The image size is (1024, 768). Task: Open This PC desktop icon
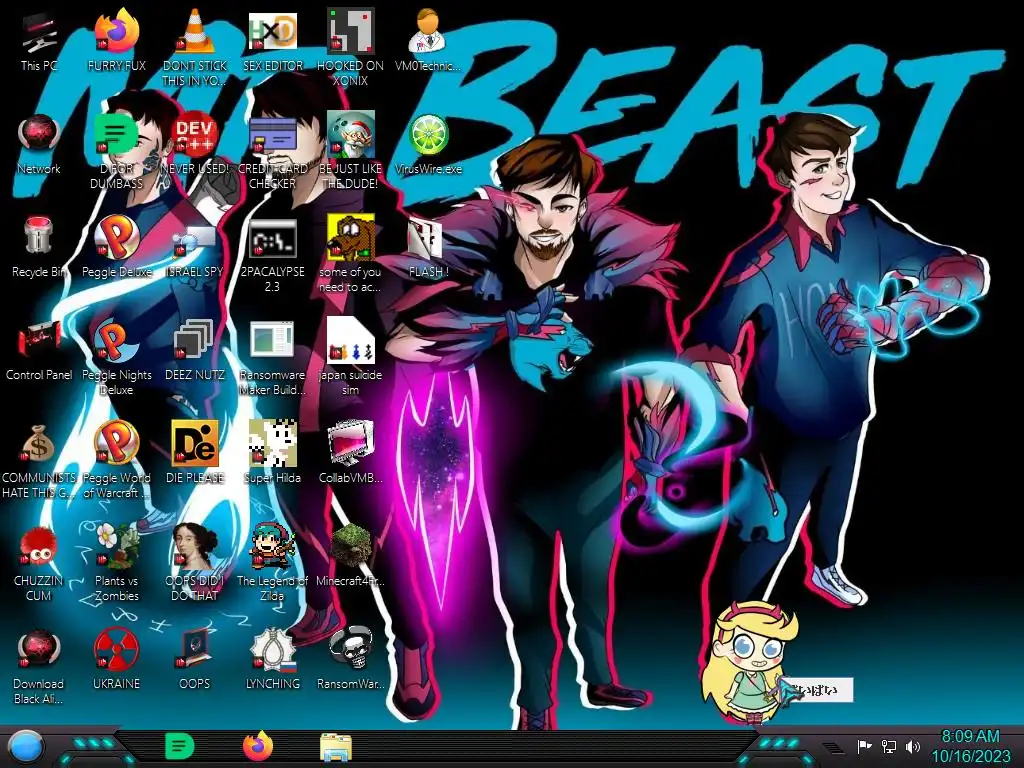tap(39, 40)
